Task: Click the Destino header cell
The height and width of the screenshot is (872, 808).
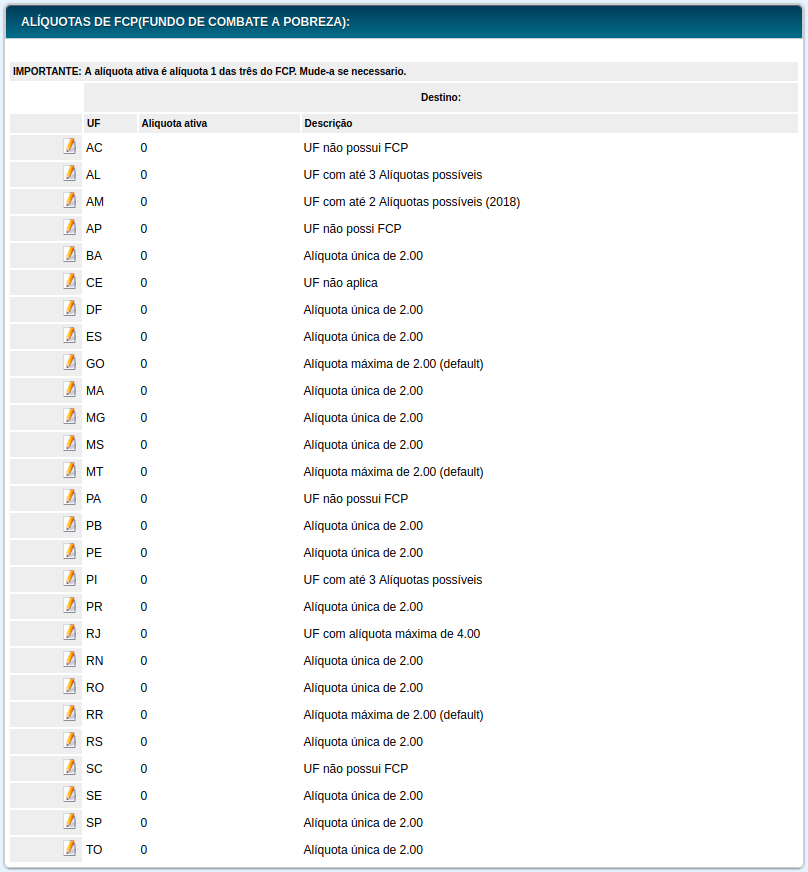Action: 441,97
